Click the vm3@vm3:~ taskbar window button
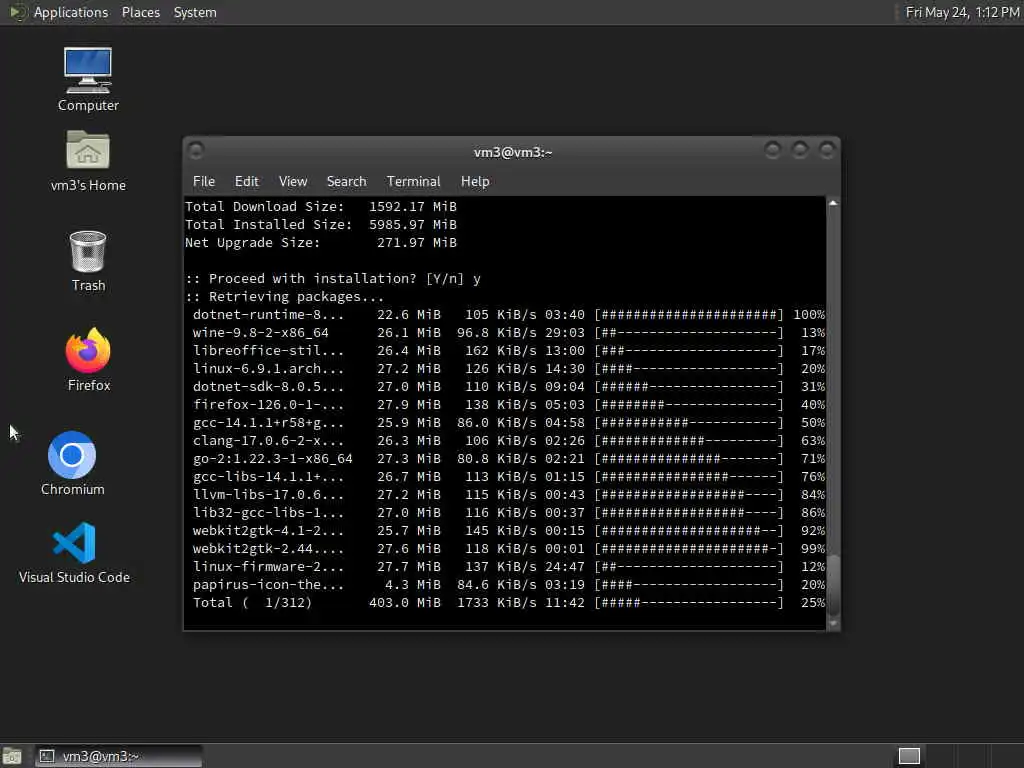The image size is (1024, 768). point(119,756)
